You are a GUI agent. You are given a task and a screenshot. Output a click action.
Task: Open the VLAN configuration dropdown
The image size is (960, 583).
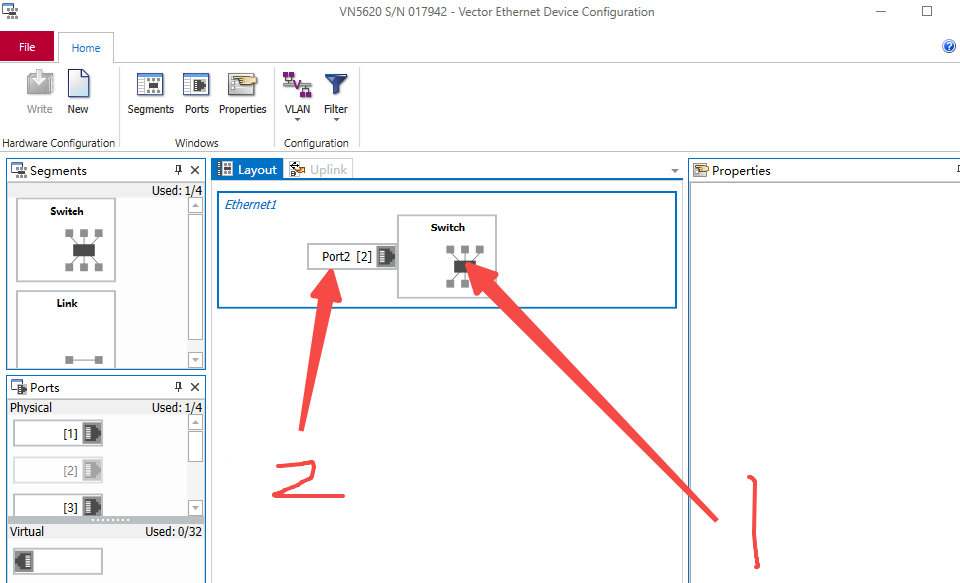(298, 96)
